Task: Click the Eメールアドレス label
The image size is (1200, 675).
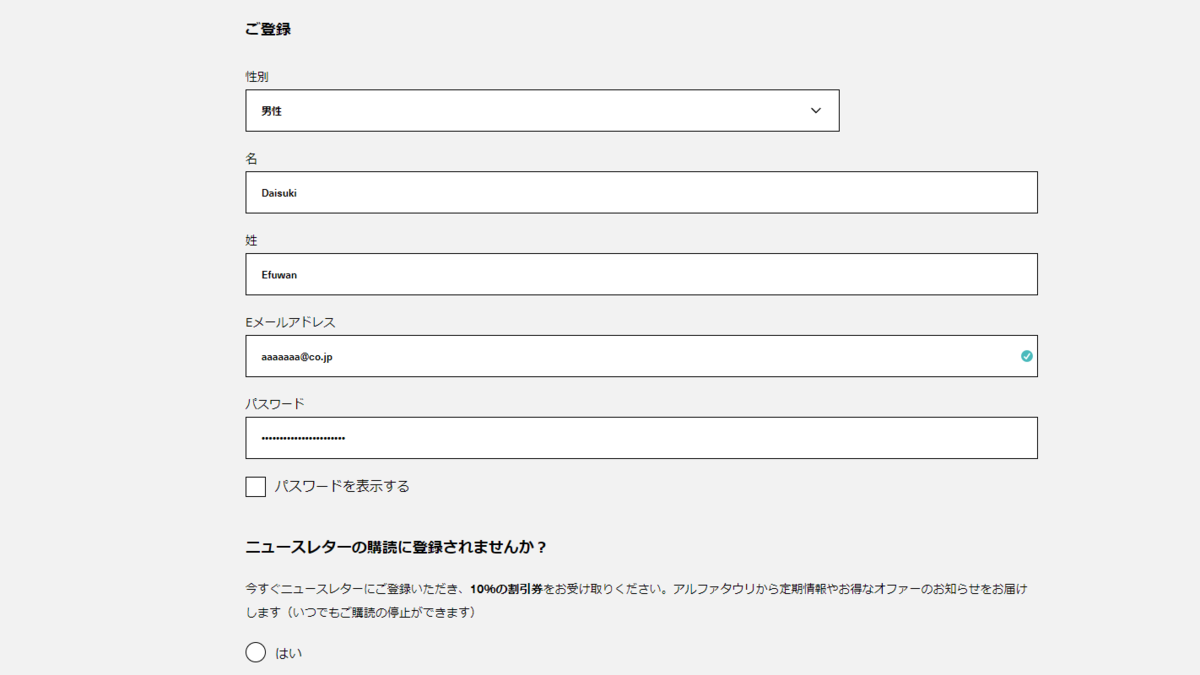Action: [290, 322]
